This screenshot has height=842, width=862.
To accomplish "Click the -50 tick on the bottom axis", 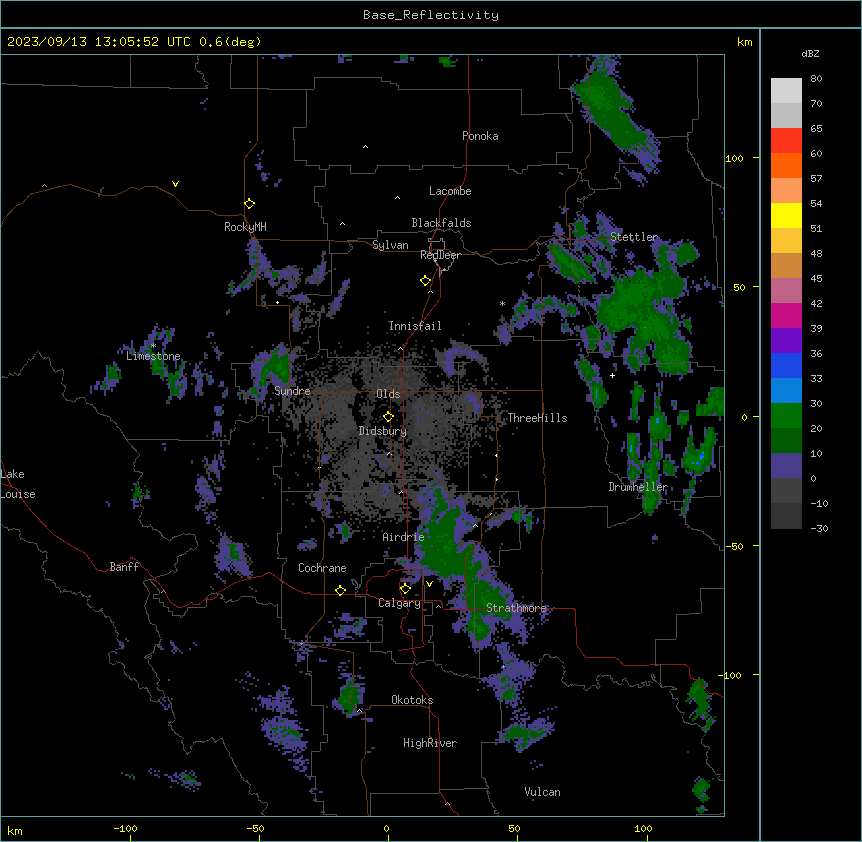I will click(x=255, y=828).
